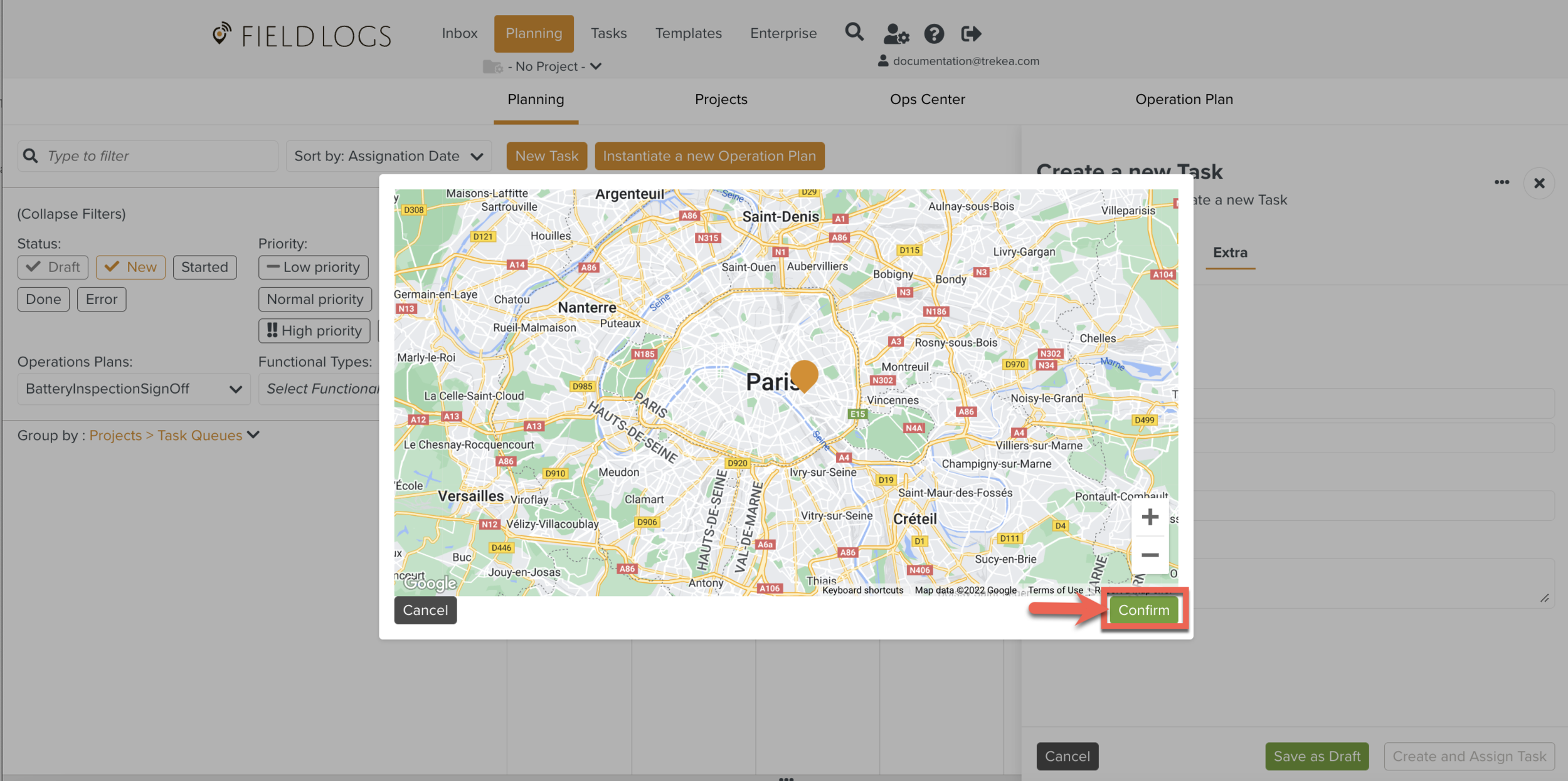Switch to the Ops Center tab
1568x781 pixels.
[927, 99]
